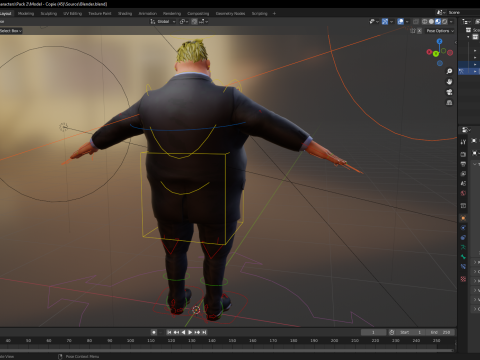Screen dimensions: 480x360
Task: Click the Scene name field
Action: tap(463, 12)
